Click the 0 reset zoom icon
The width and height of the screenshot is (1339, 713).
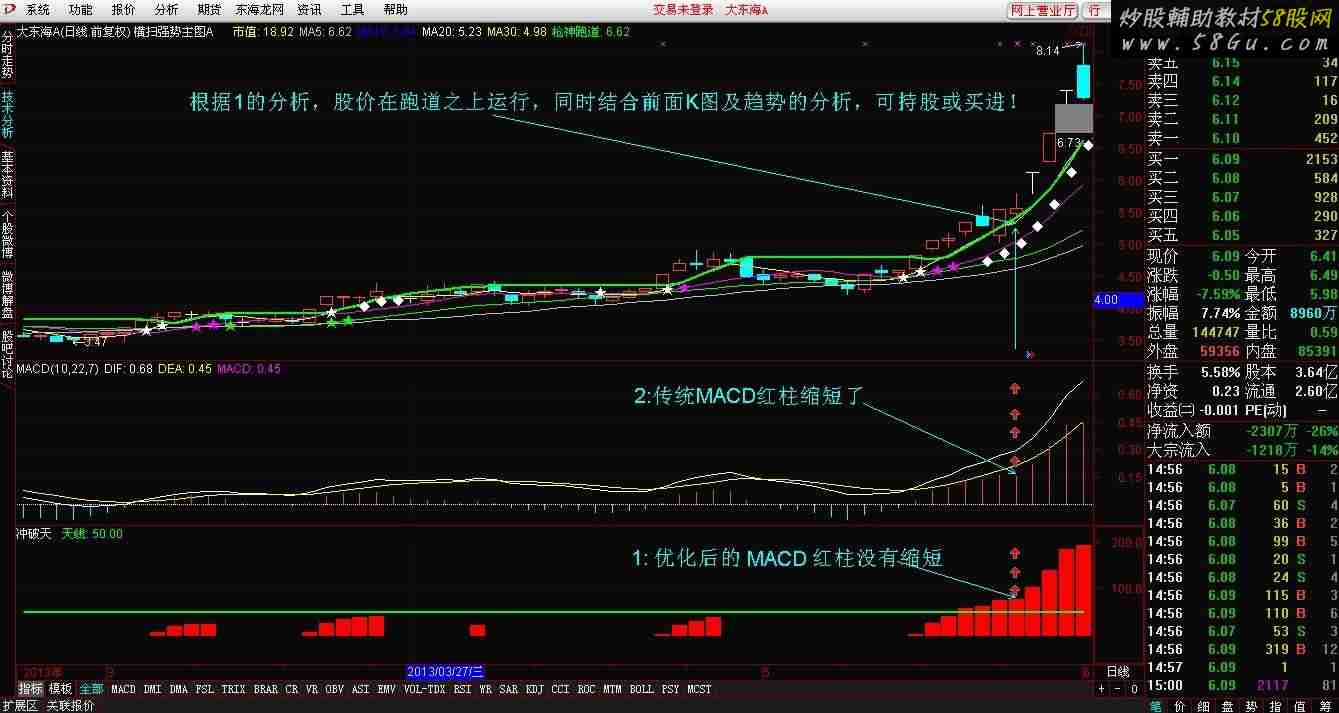1133,689
